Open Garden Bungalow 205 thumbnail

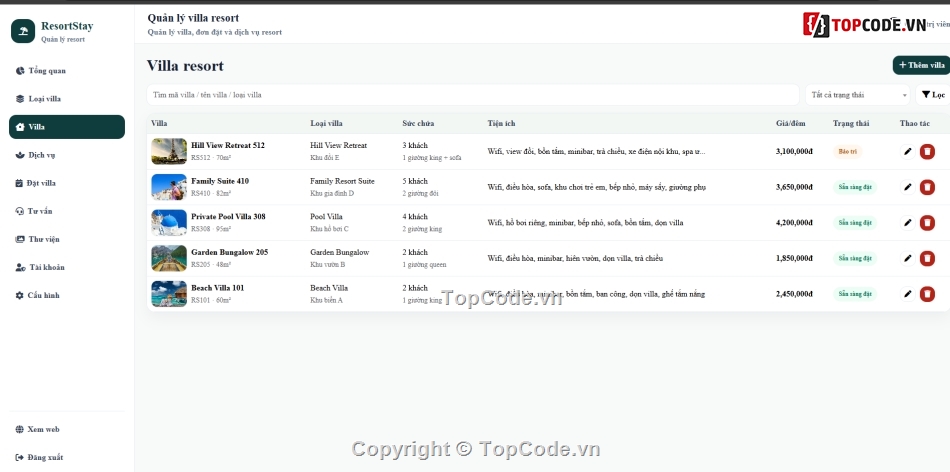coord(169,259)
